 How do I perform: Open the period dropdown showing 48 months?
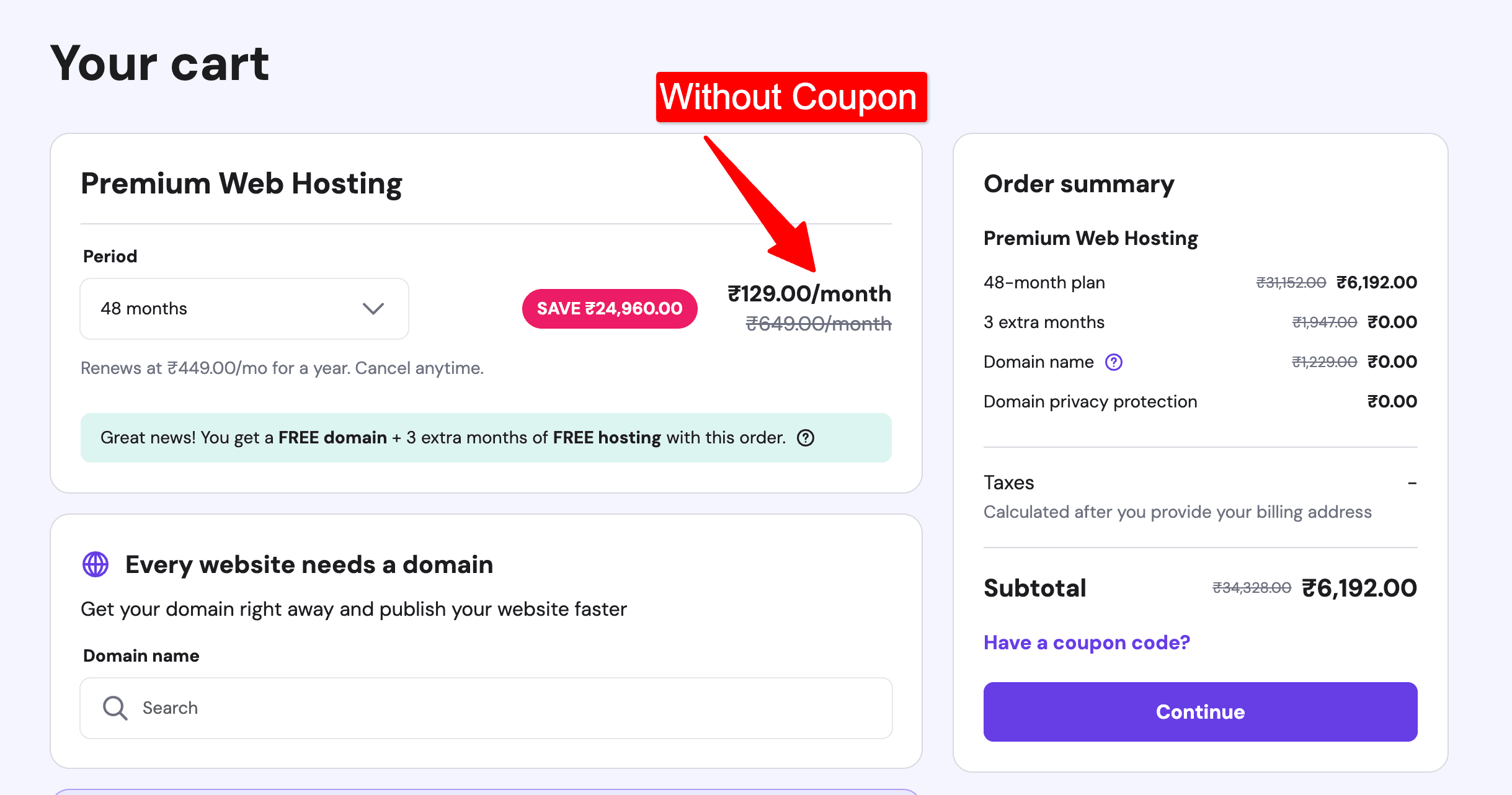244,308
